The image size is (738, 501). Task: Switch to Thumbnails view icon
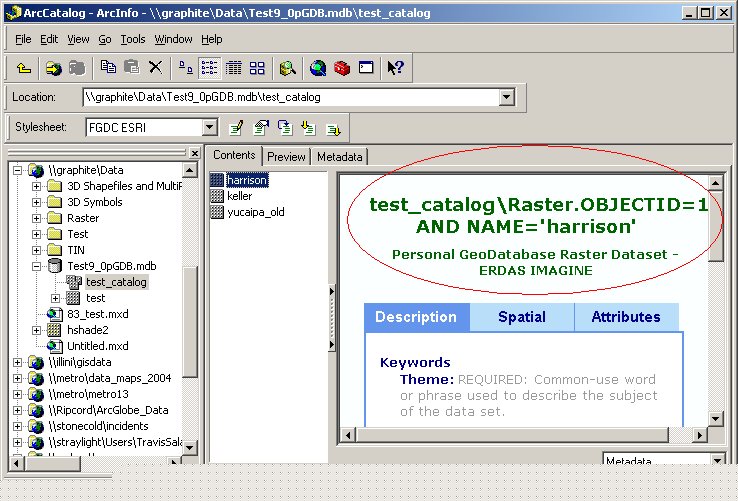257,68
